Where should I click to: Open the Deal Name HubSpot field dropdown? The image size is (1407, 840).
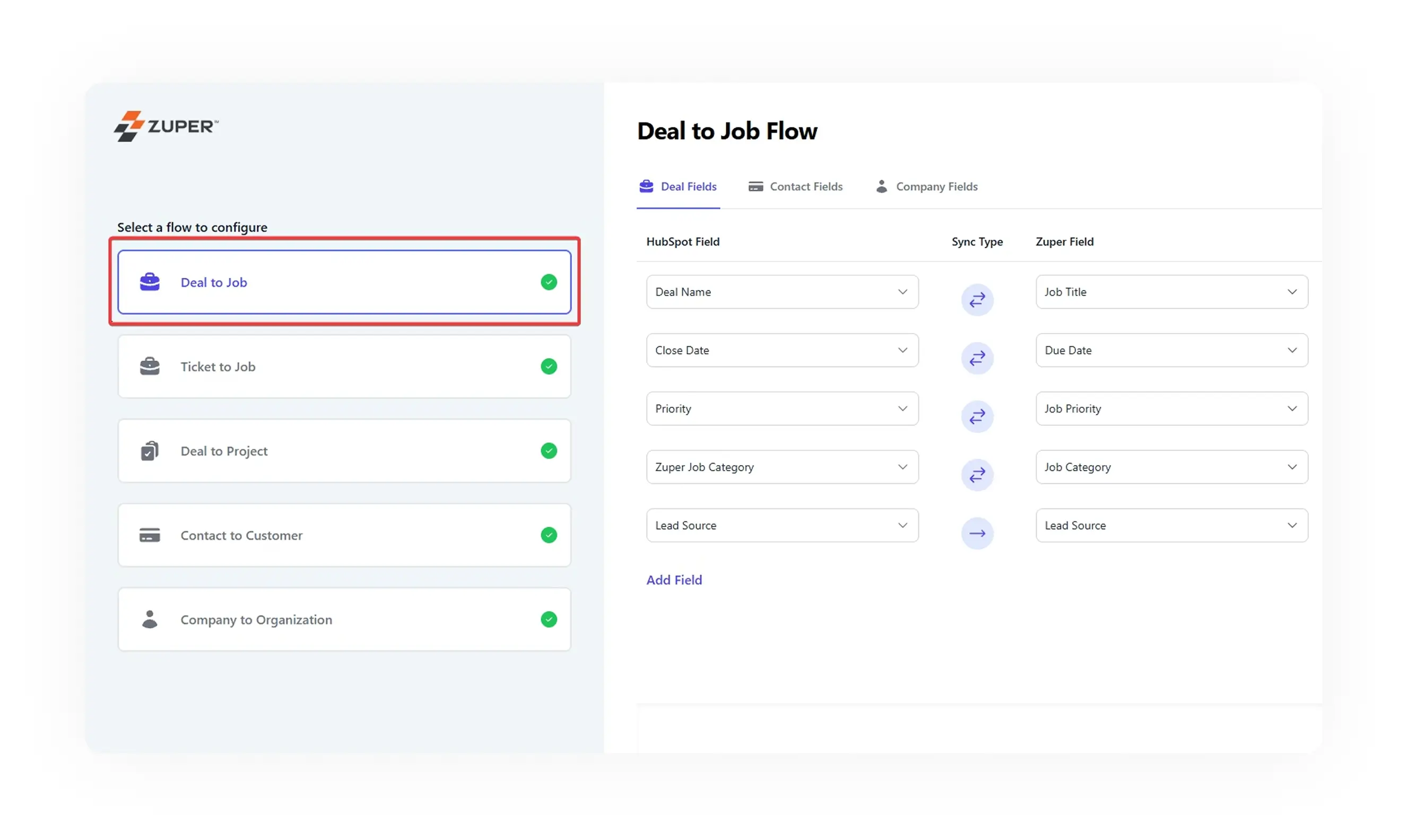(782, 292)
